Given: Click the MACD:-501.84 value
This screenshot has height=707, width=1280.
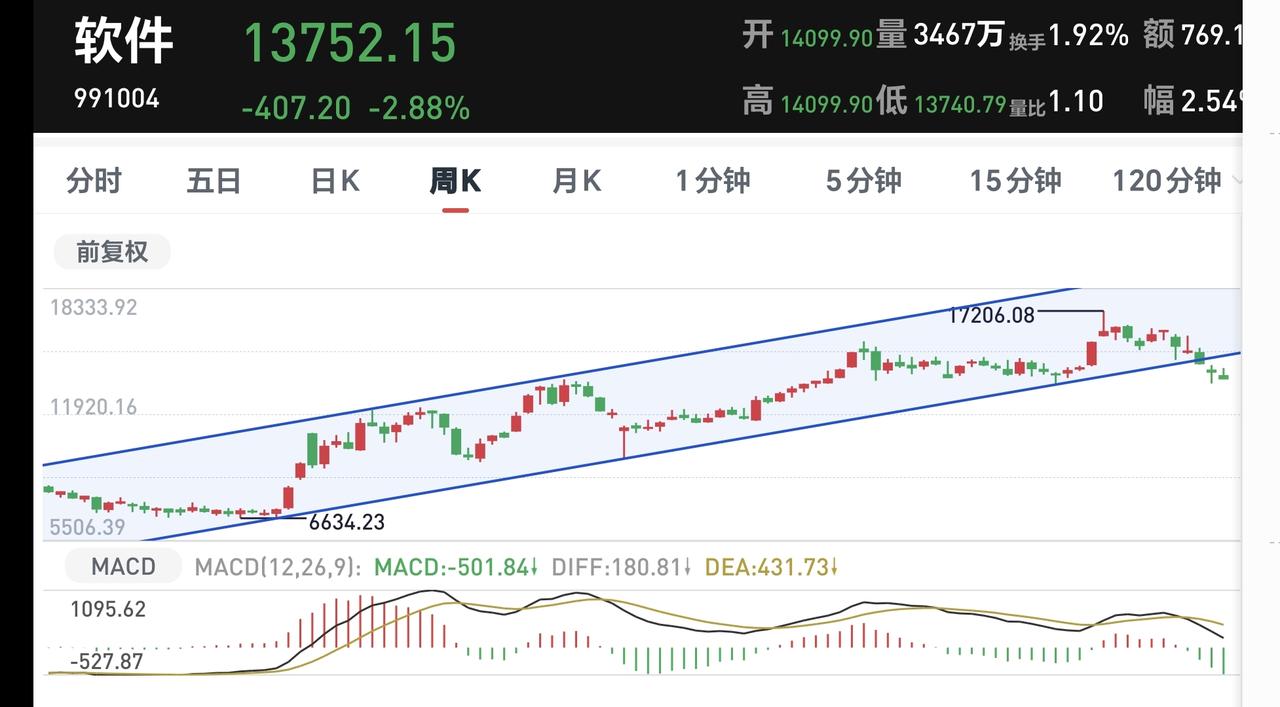Looking at the screenshot, I should pos(456,567).
